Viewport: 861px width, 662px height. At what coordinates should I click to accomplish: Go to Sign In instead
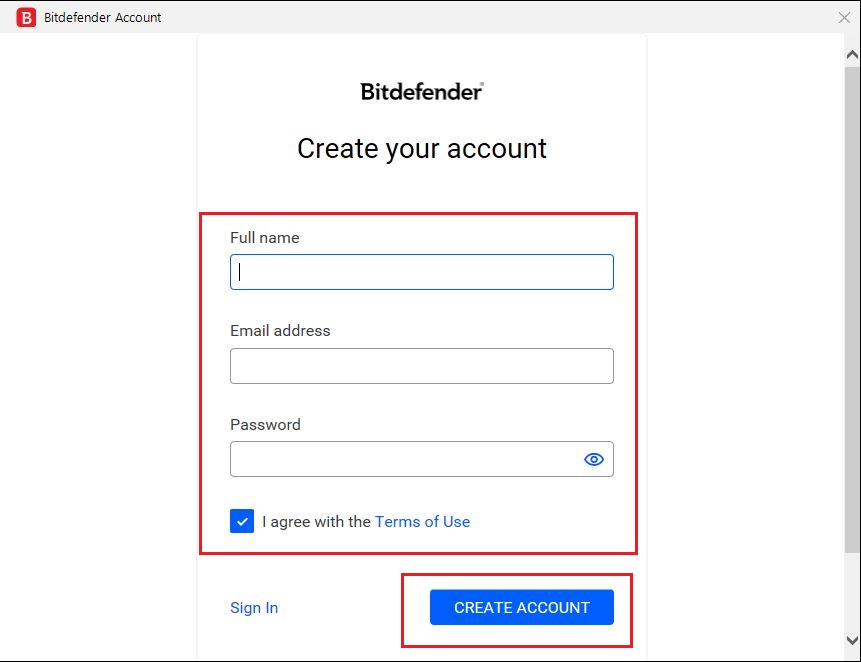pyautogui.click(x=254, y=608)
